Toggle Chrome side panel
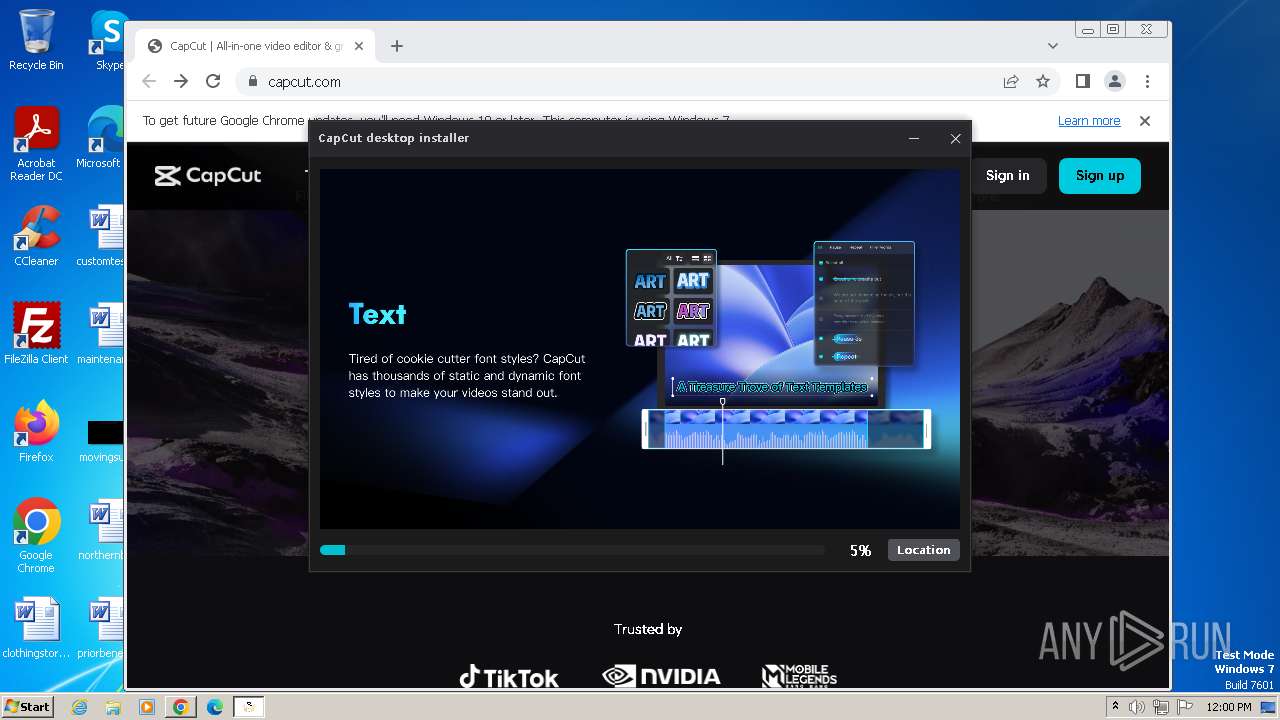This screenshot has height=720, width=1280. pos(1083,82)
